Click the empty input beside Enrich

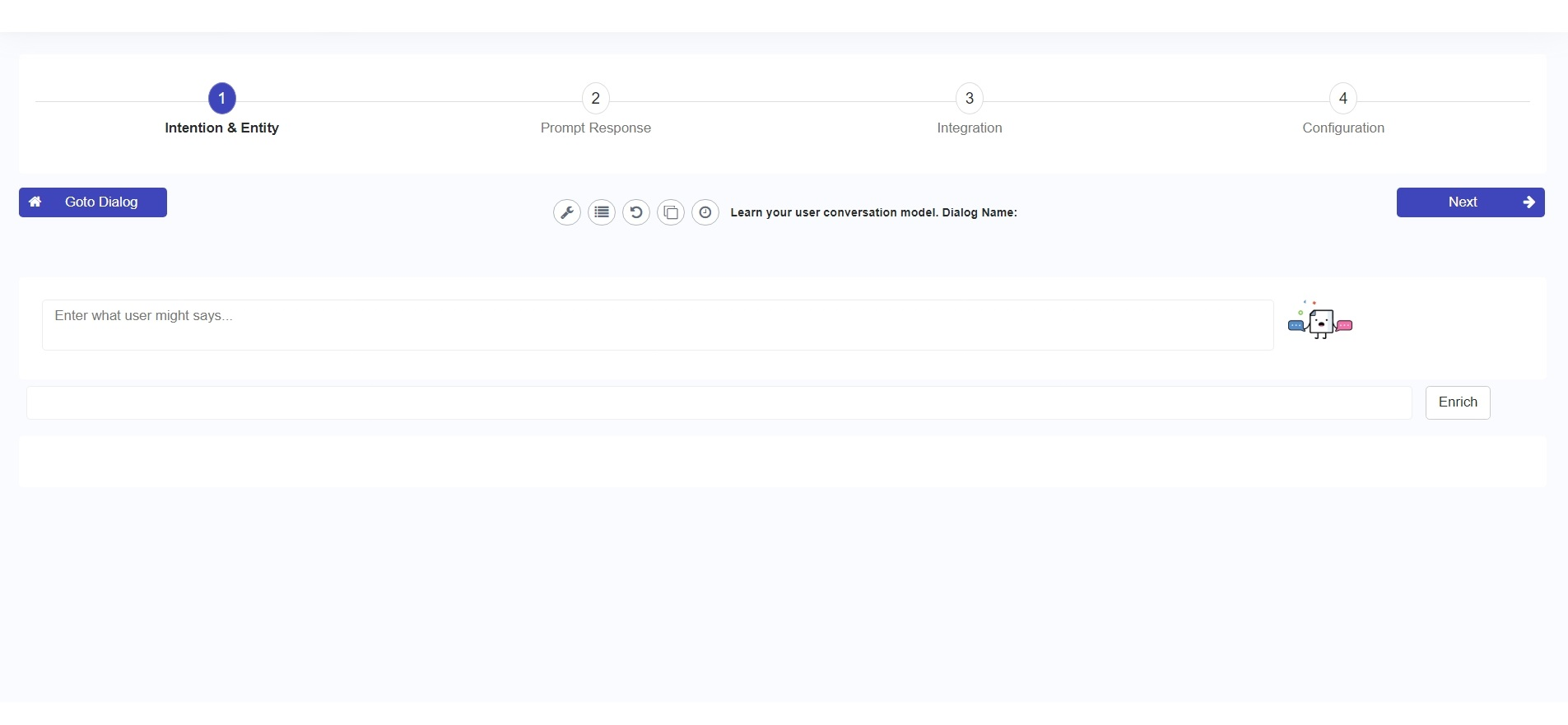click(719, 402)
